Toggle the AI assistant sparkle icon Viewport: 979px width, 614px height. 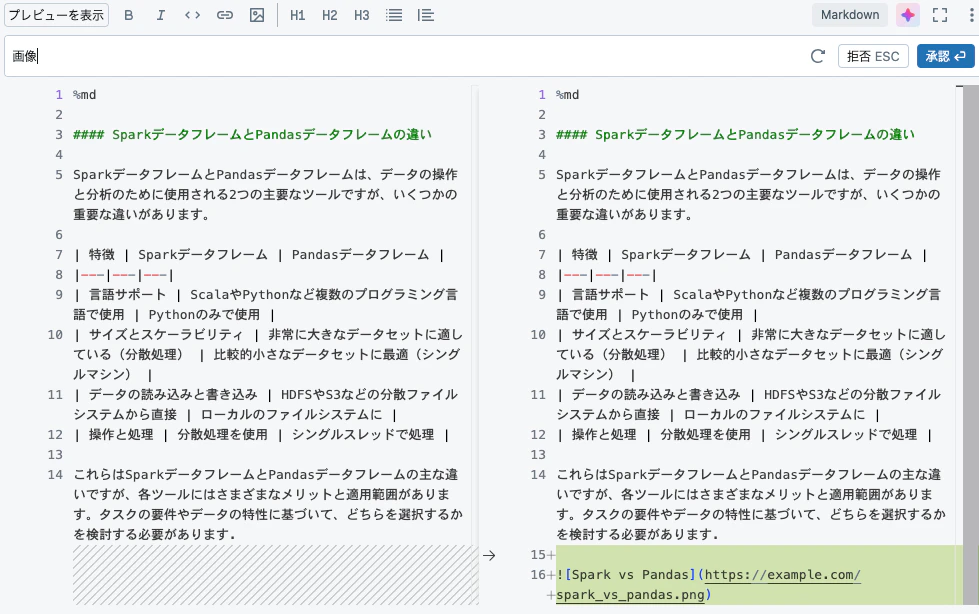click(x=908, y=15)
